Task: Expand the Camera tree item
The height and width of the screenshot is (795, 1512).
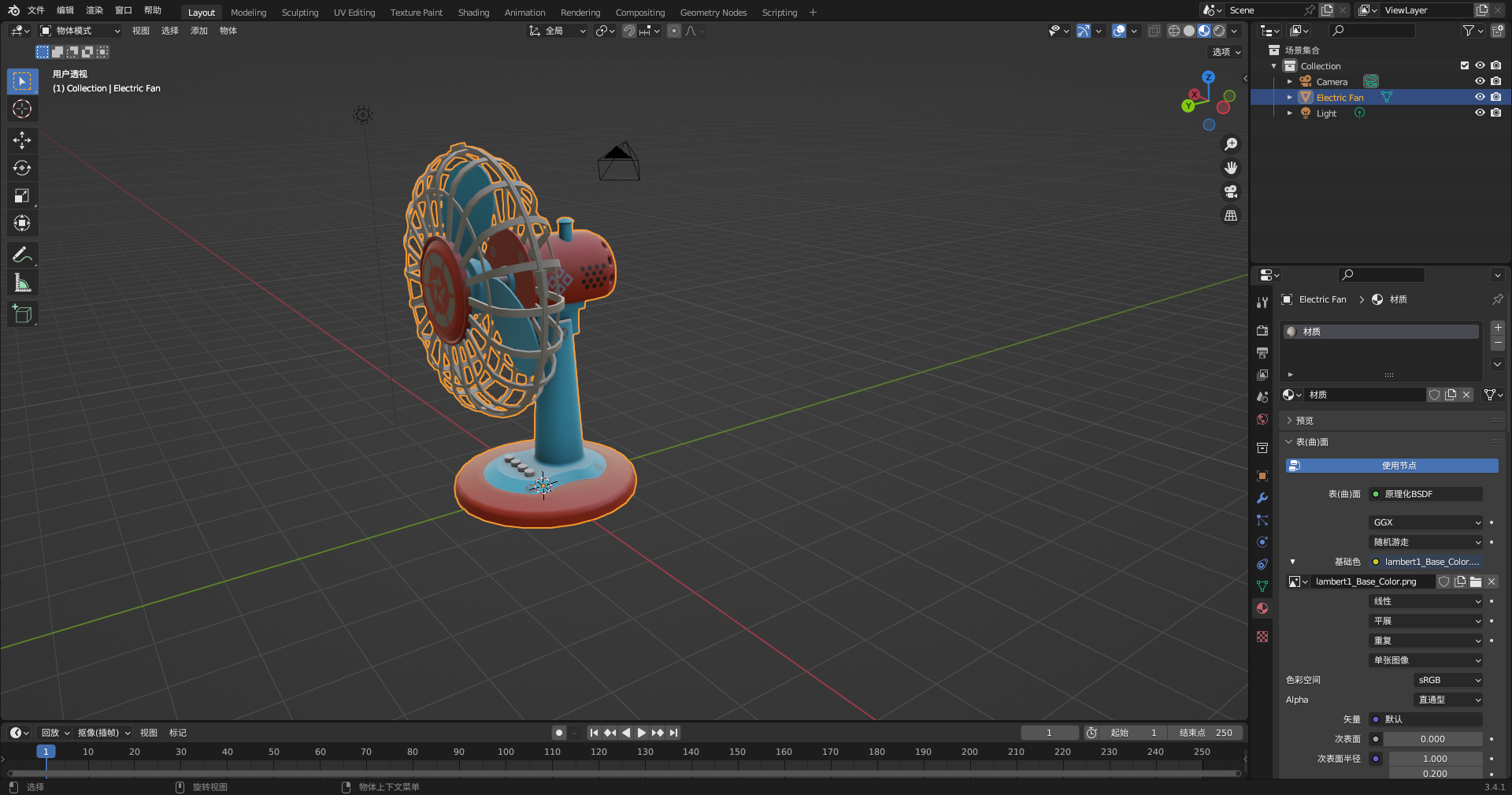Action: tap(1289, 81)
